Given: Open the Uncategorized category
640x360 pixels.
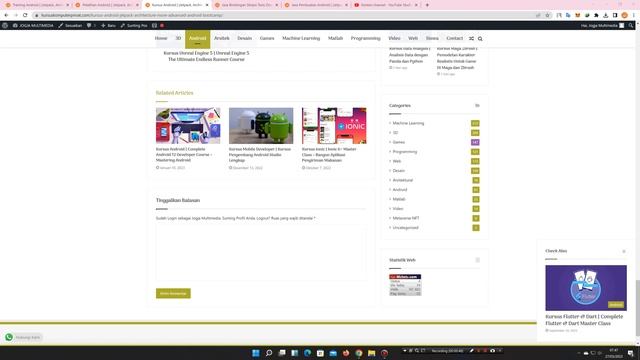Looking at the screenshot, I should (405, 228).
